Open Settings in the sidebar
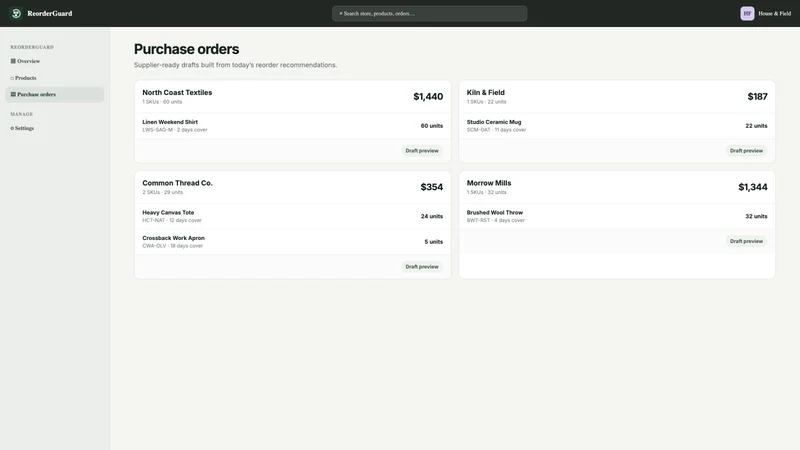This screenshot has width=800, height=450. (55, 128)
